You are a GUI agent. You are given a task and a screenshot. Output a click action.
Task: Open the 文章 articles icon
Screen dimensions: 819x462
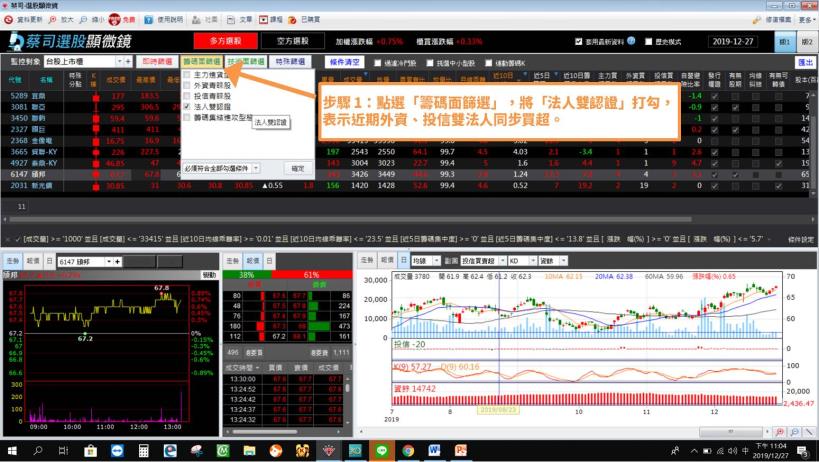[231, 20]
